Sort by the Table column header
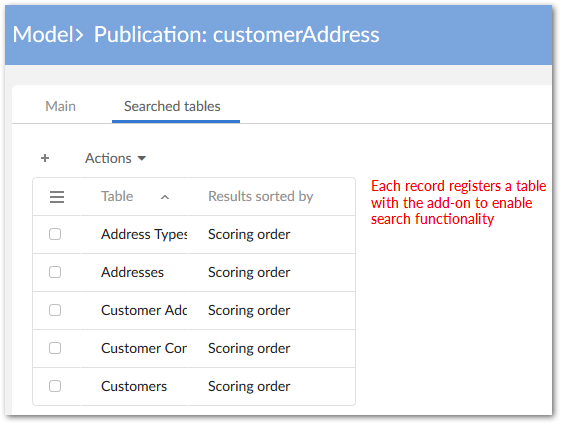Screen dimensions: 561x424 [117, 196]
